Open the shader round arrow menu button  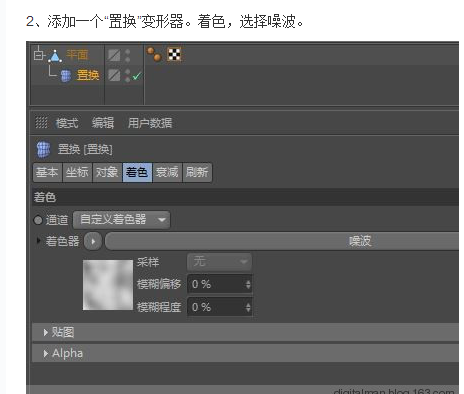[x=93, y=241]
